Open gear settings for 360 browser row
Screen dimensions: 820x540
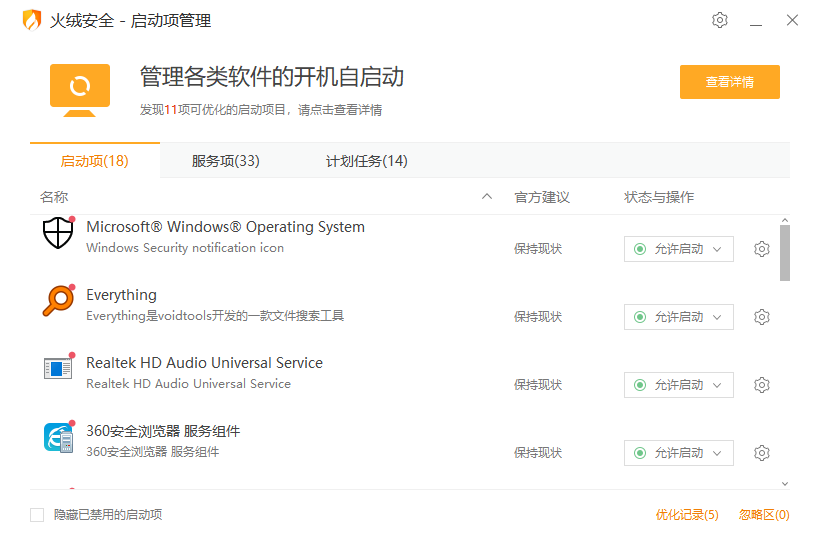pyautogui.click(x=761, y=453)
